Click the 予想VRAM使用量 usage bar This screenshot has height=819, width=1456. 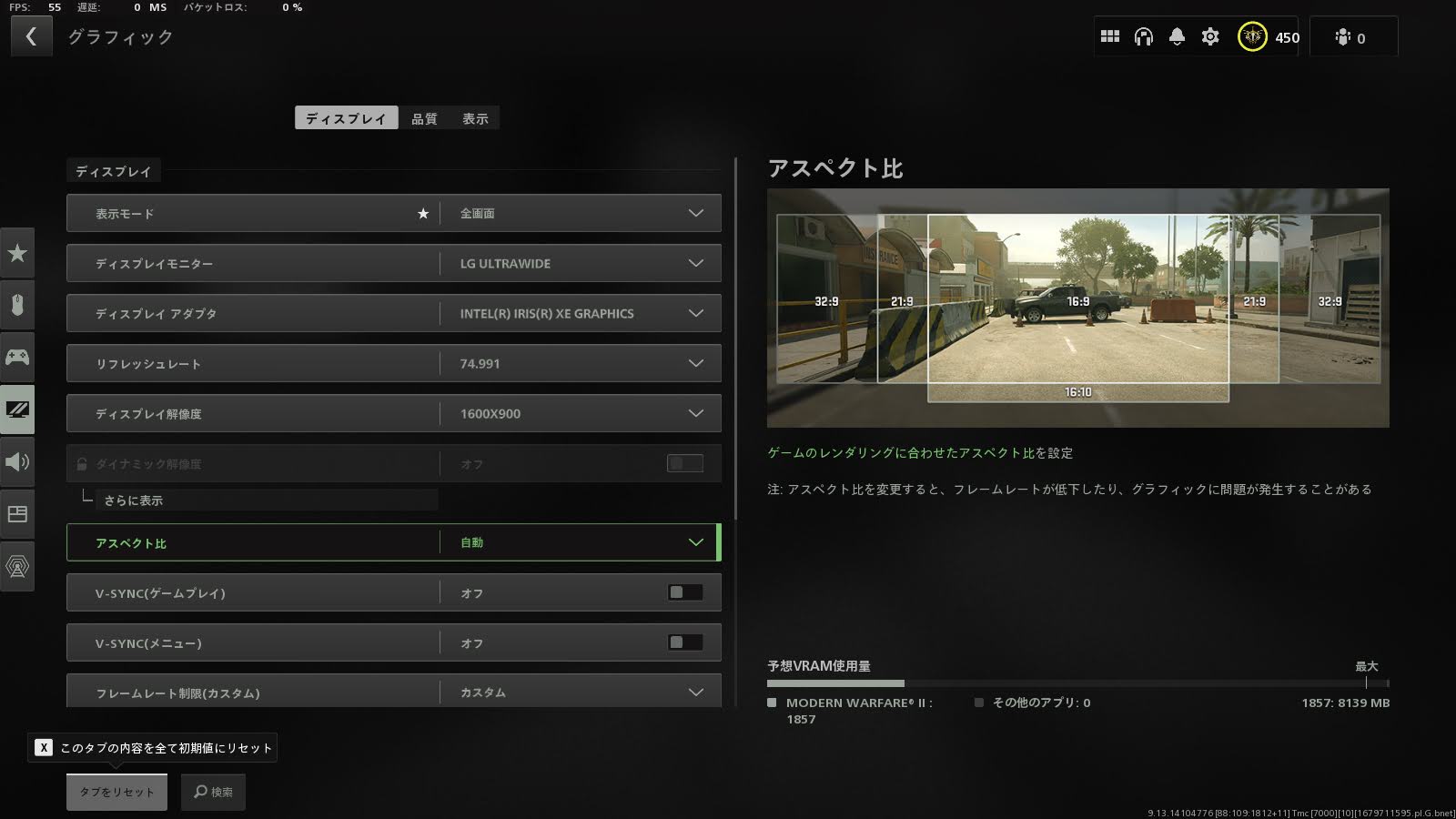(1077, 682)
